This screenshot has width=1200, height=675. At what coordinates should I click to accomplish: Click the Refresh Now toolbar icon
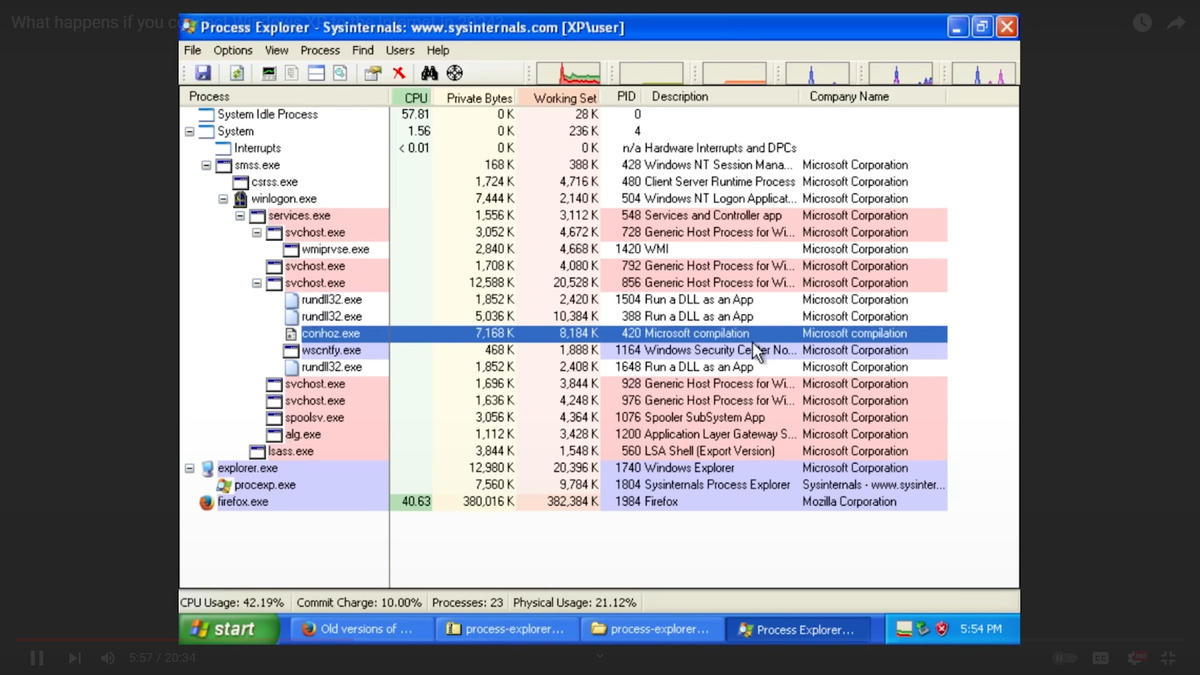tap(237, 73)
